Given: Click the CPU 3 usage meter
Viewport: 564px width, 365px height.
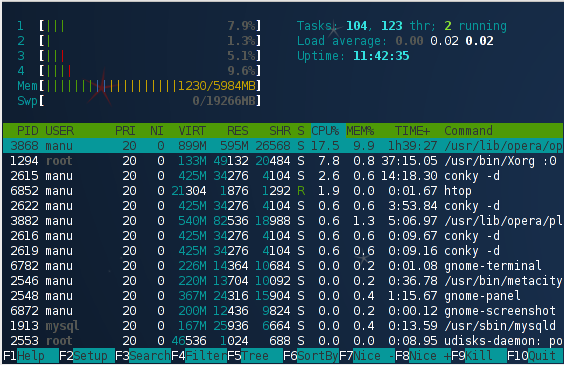Looking at the screenshot, I should (x=139, y=56).
